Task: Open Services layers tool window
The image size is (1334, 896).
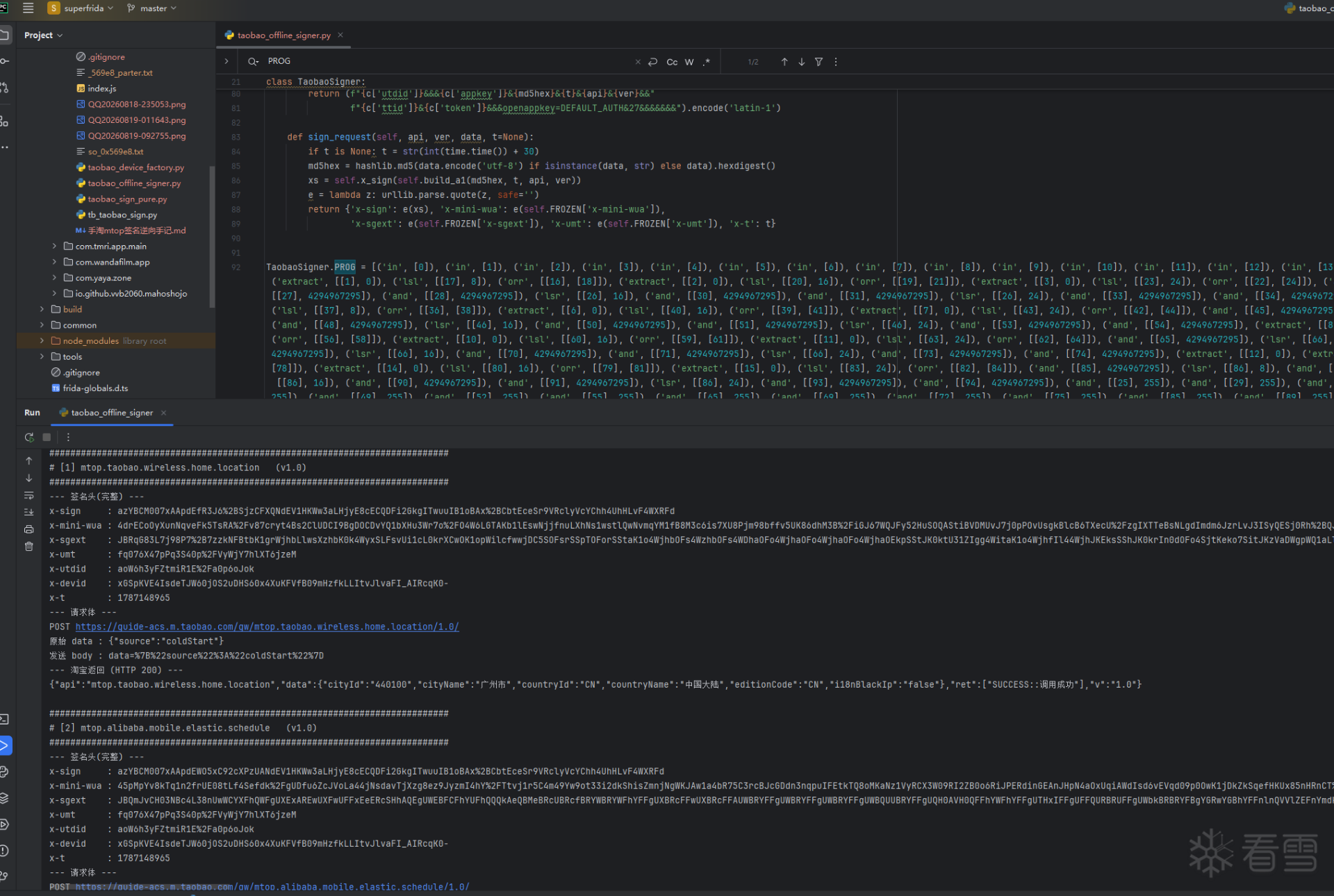Action: pos(4,798)
